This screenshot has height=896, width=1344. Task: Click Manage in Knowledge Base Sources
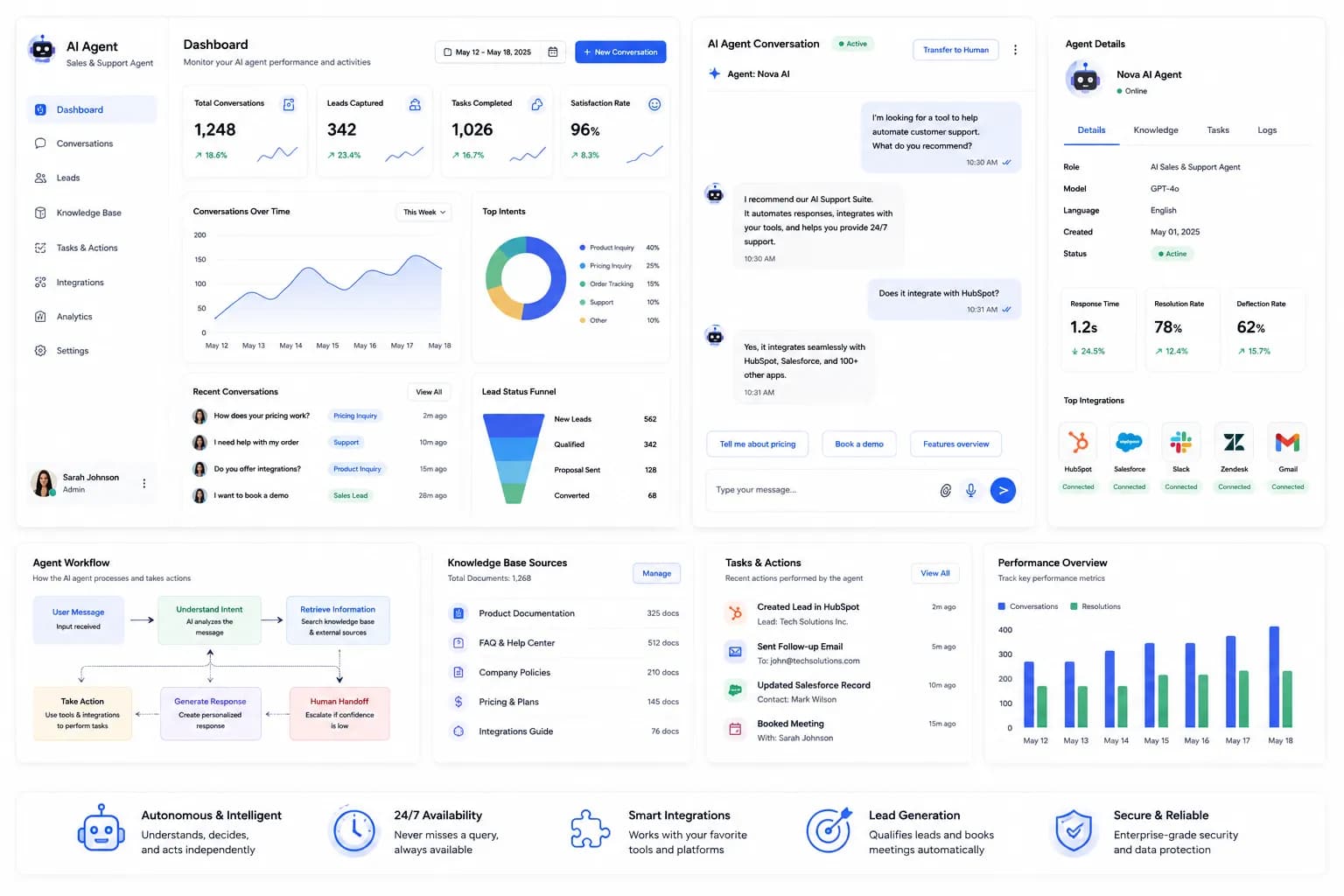pos(656,574)
